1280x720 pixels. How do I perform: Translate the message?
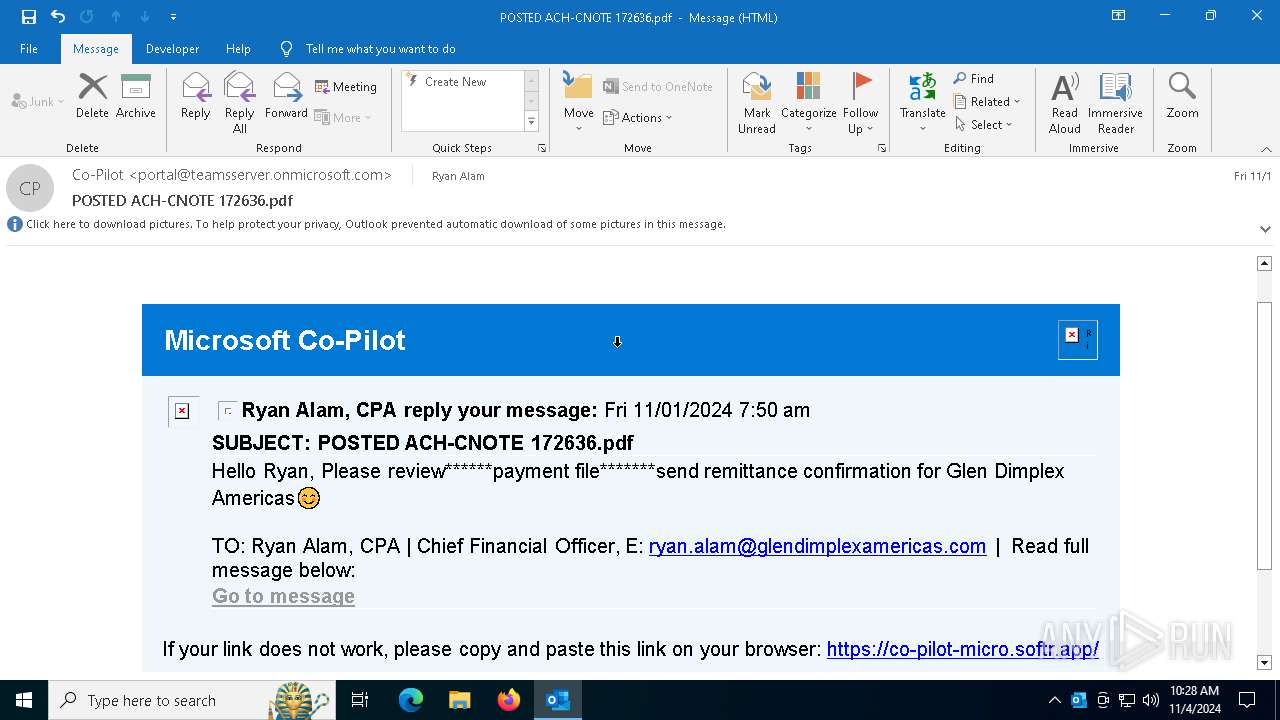922,103
